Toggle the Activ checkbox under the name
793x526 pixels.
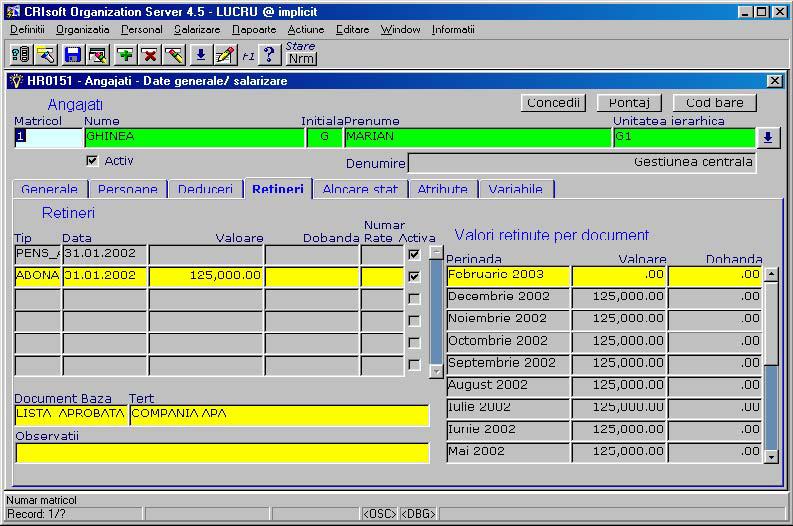click(92, 161)
